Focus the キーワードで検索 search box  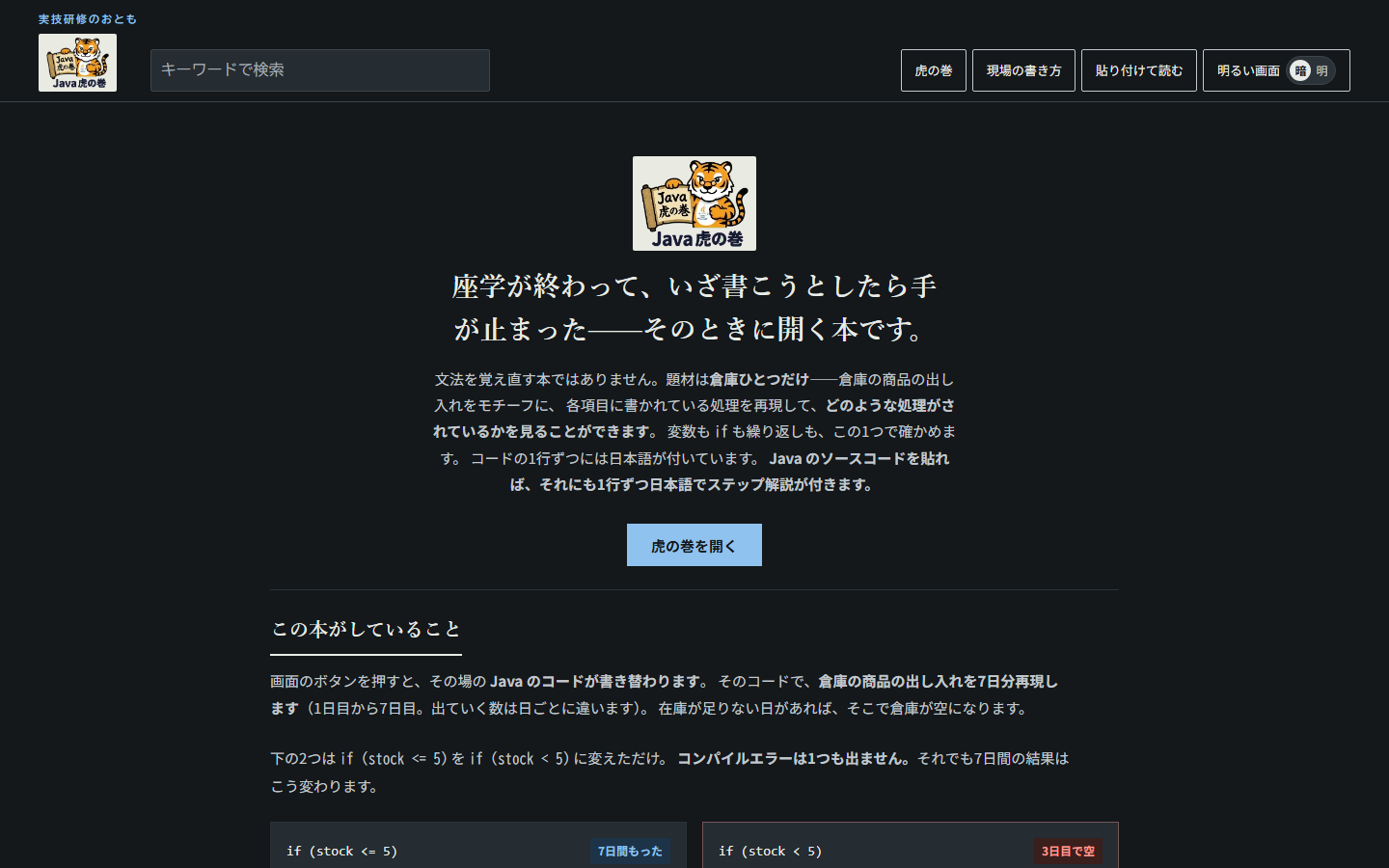tap(320, 70)
